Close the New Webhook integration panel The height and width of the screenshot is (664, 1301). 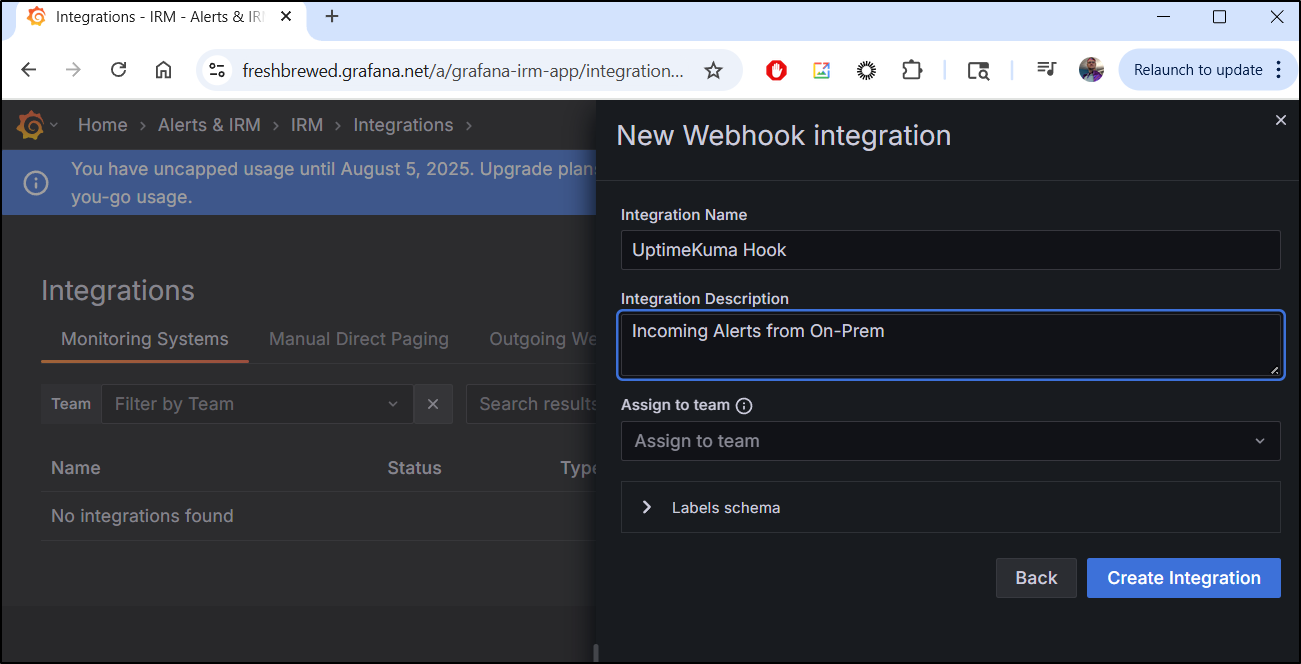coord(1281,120)
